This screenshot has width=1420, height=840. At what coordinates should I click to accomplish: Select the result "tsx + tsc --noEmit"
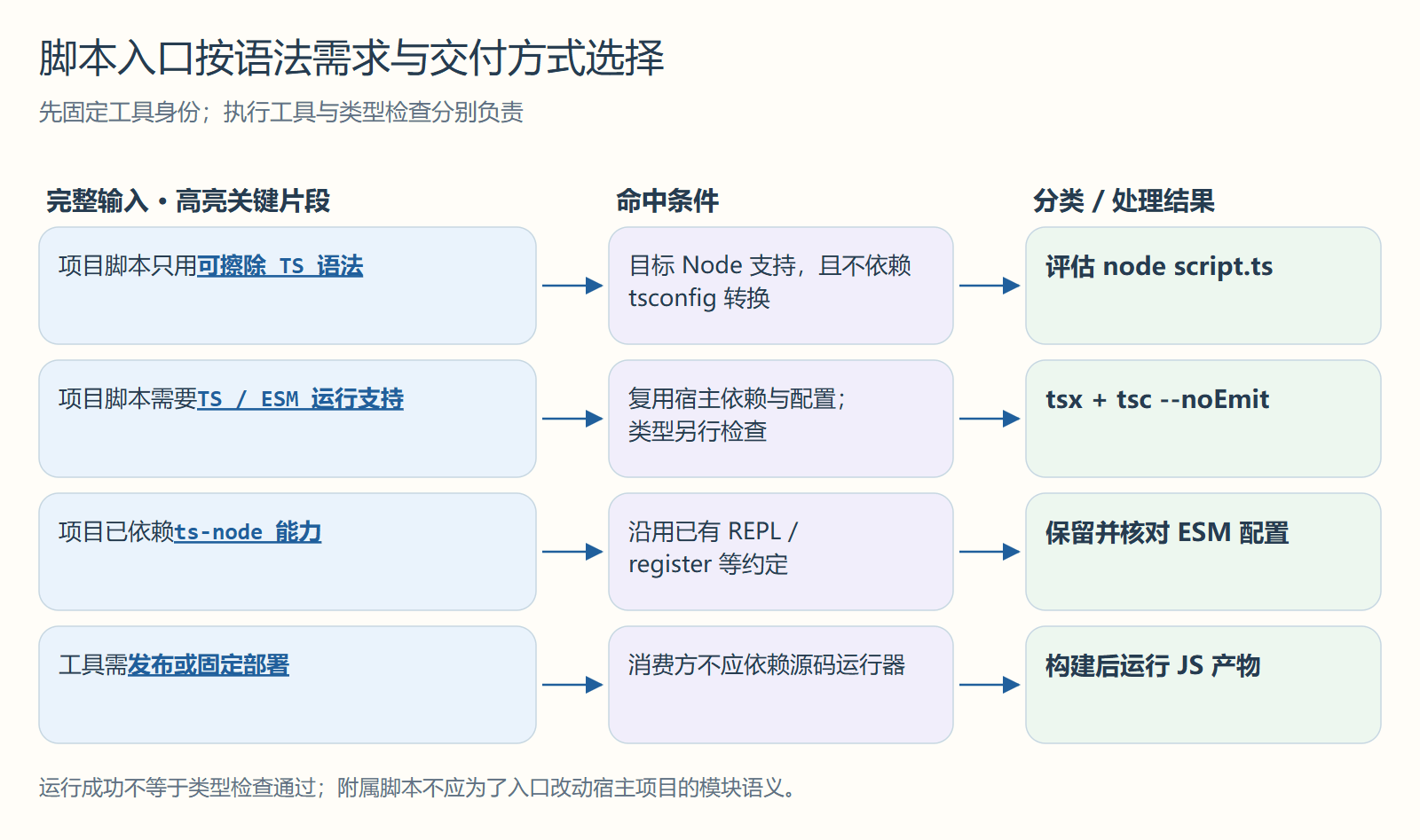1157,399
